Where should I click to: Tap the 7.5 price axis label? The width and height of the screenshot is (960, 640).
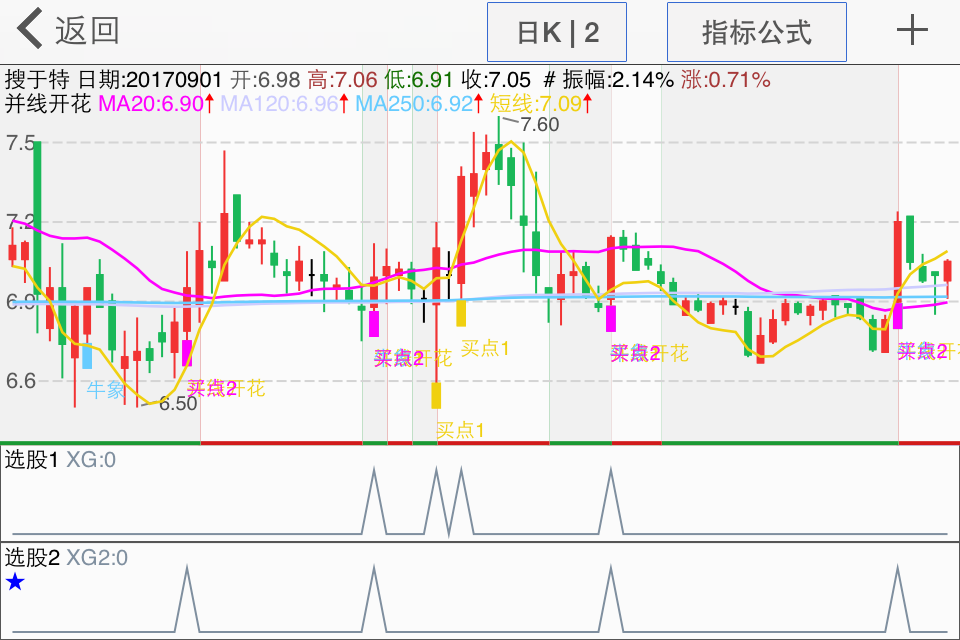pos(20,143)
